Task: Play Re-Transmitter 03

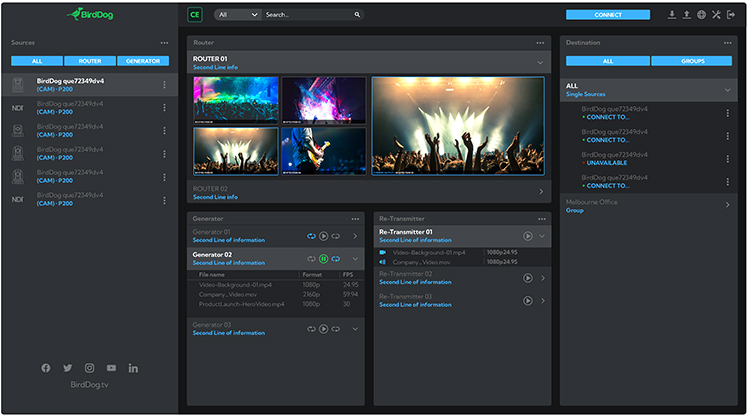Action: pyautogui.click(x=528, y=301)
